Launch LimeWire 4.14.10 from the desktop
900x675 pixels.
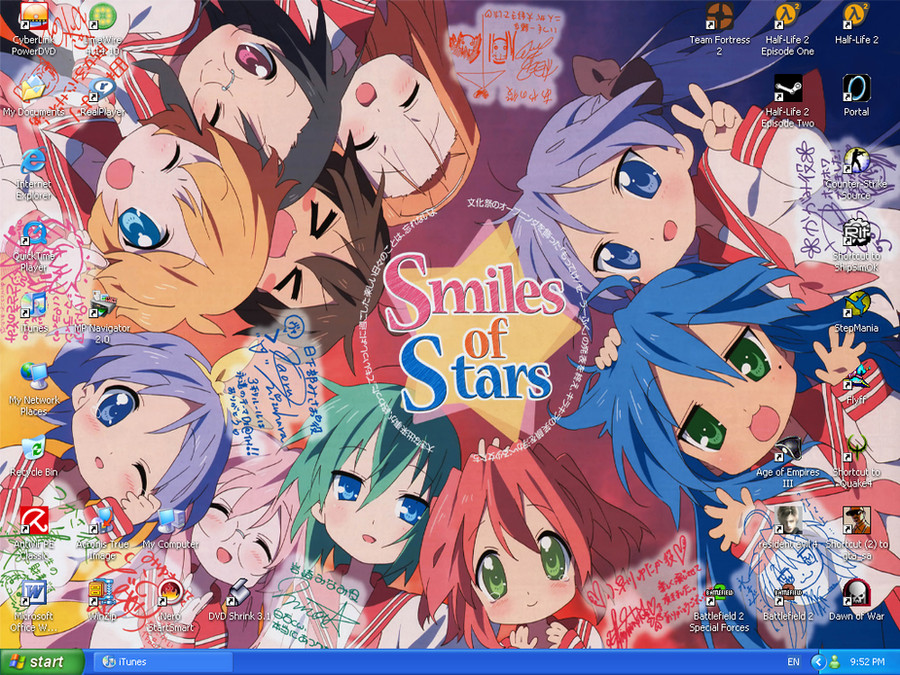coord(102,17)
